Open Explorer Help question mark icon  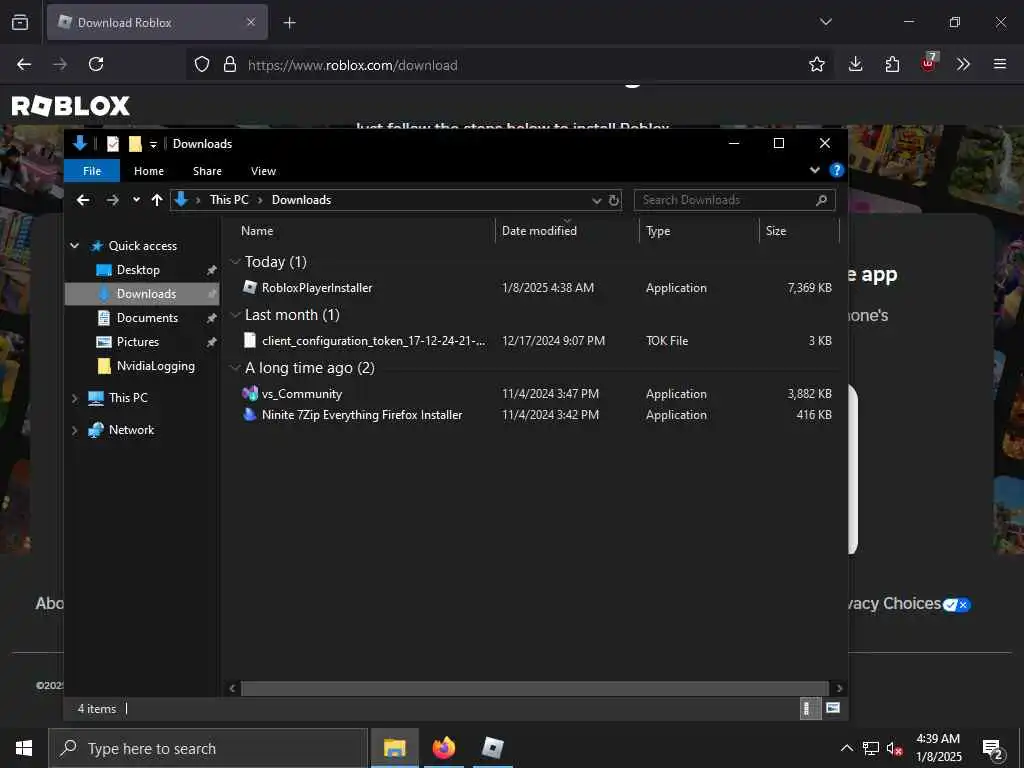tap(836, 170)
